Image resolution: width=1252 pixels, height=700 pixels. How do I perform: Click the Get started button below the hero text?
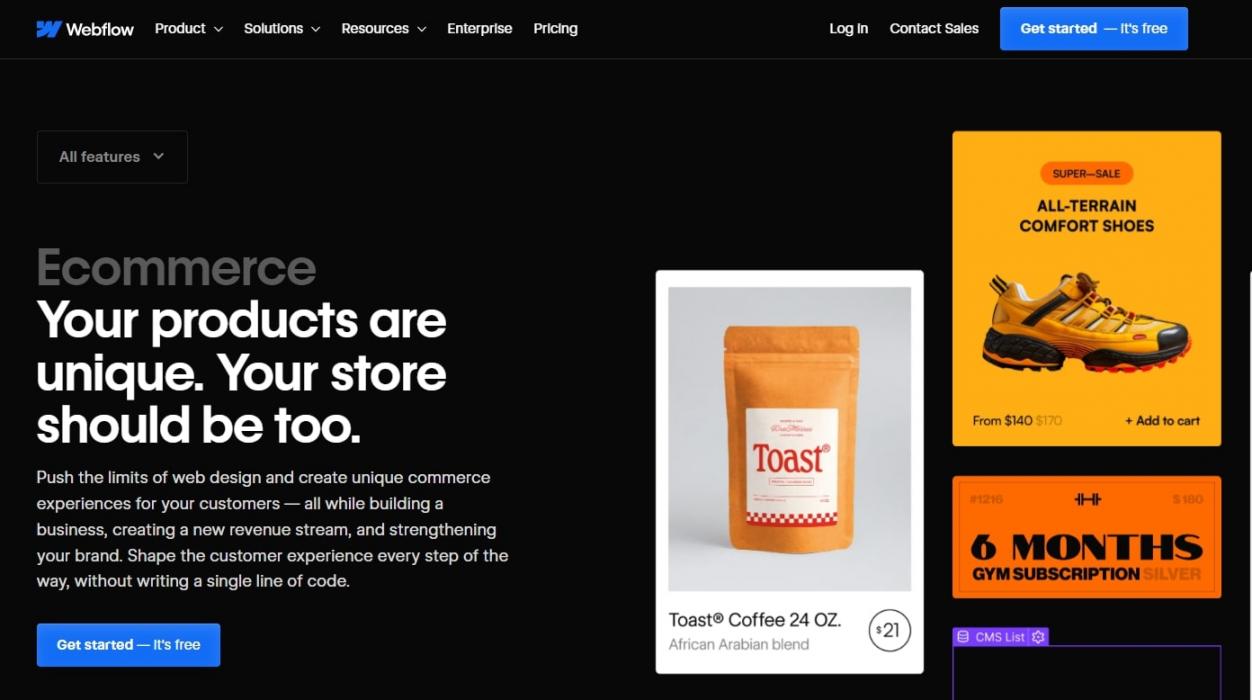tap(128, 645)
